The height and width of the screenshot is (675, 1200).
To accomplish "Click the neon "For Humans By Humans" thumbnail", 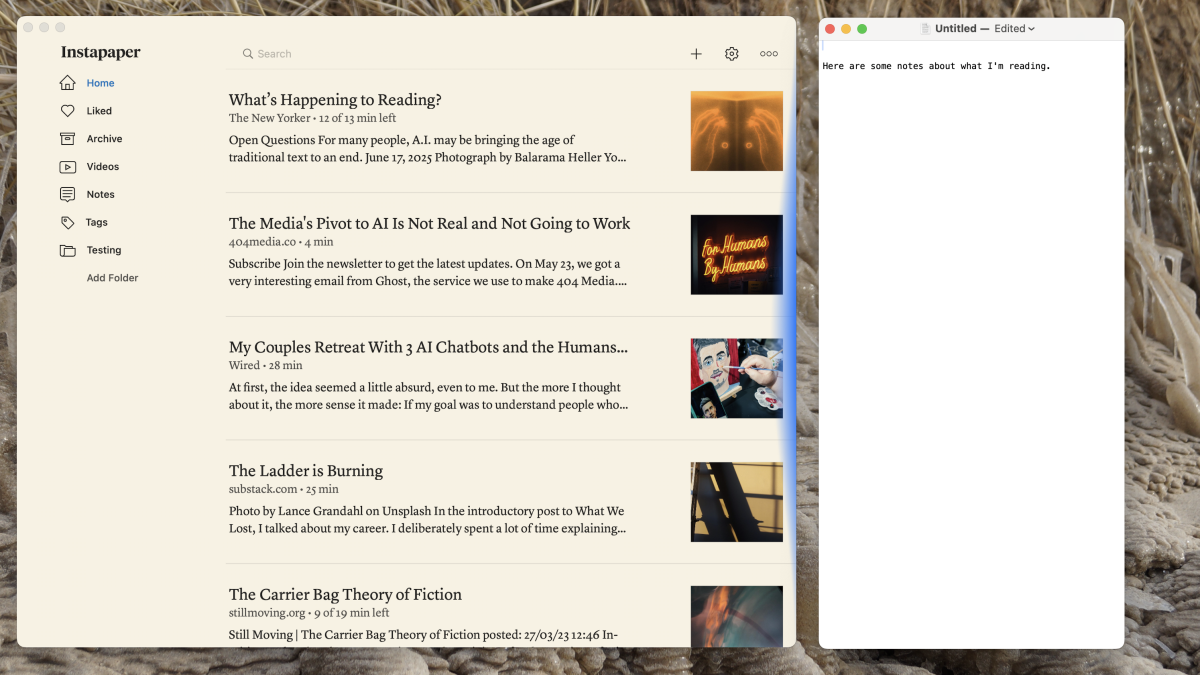I will 736,255.
